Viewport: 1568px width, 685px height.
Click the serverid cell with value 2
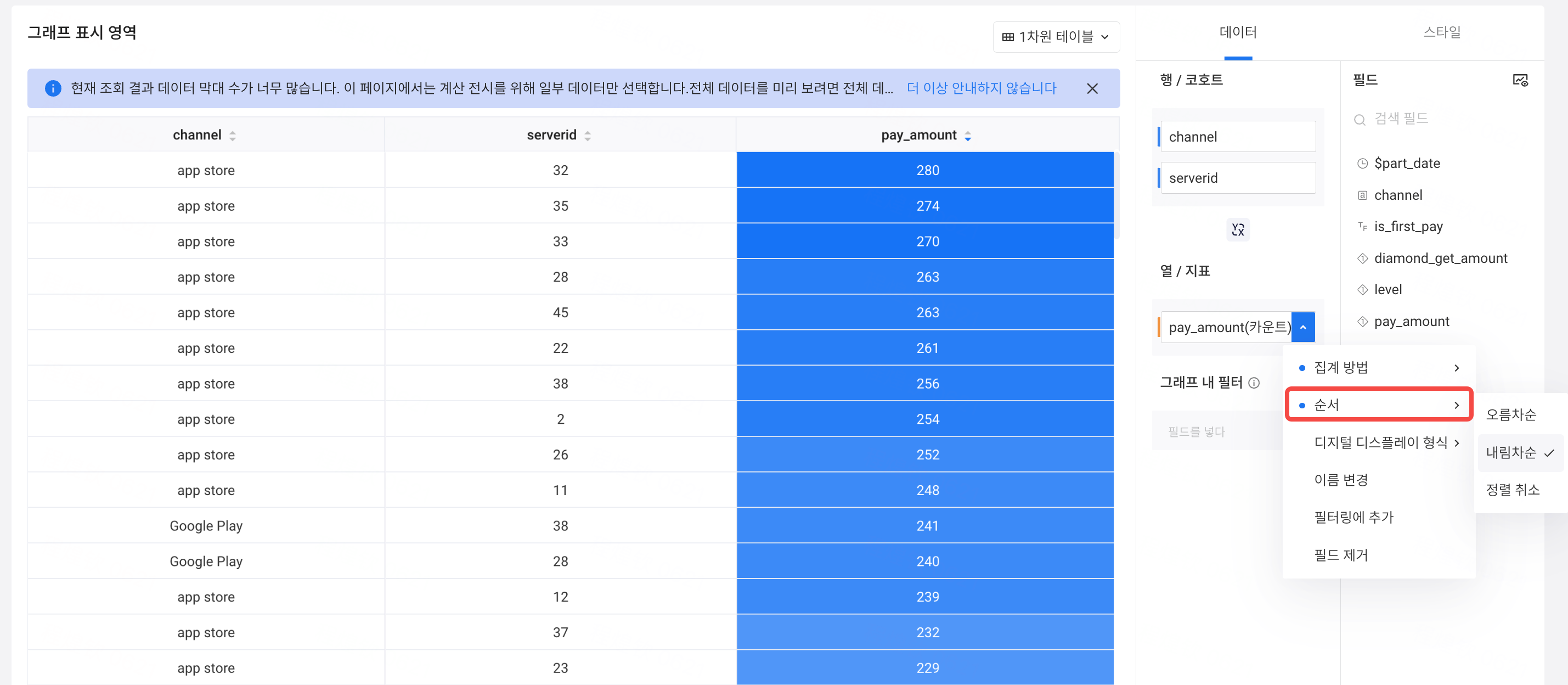click(x=560, y=419)
